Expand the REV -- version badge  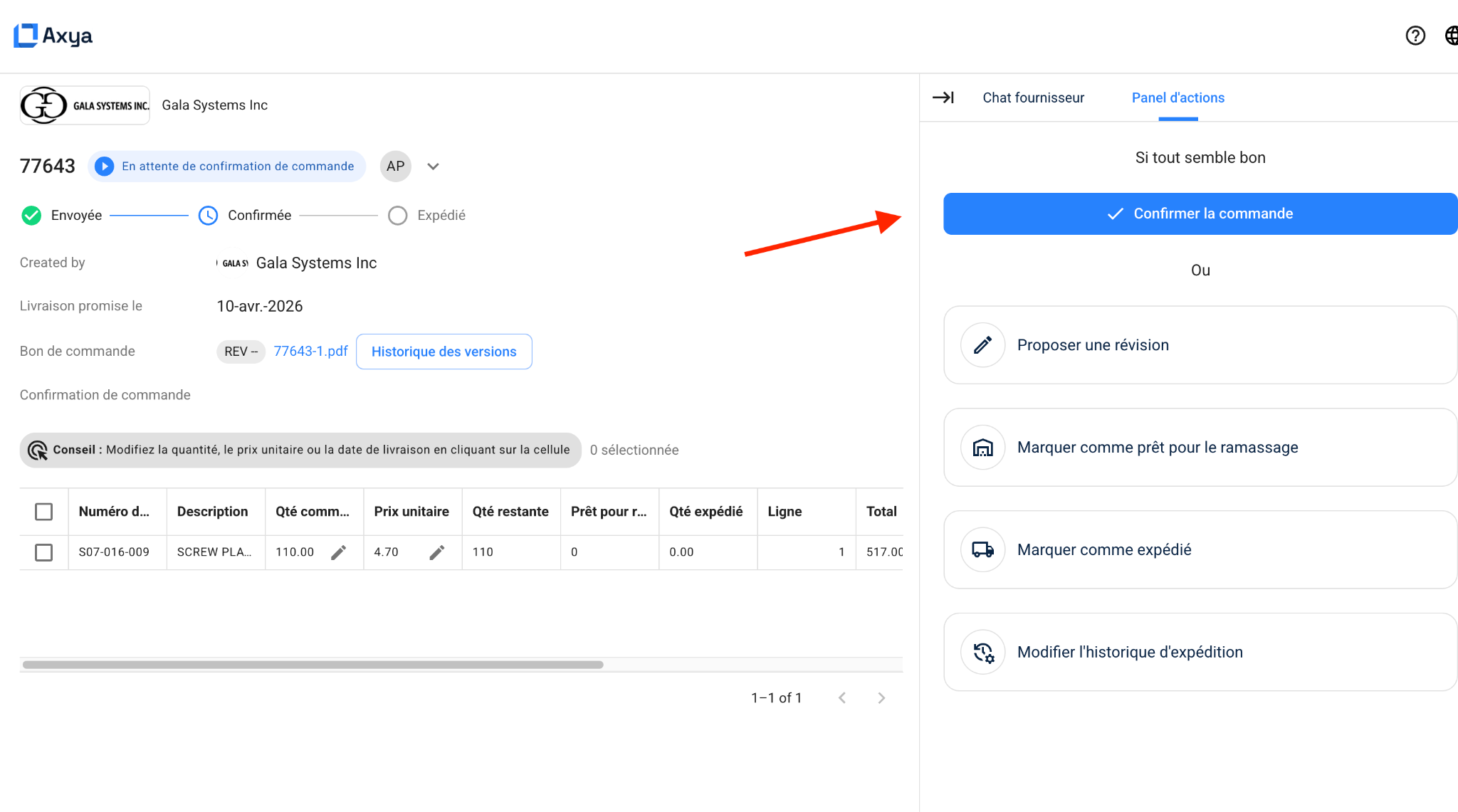pyautogui.click(x=241, y=351)
